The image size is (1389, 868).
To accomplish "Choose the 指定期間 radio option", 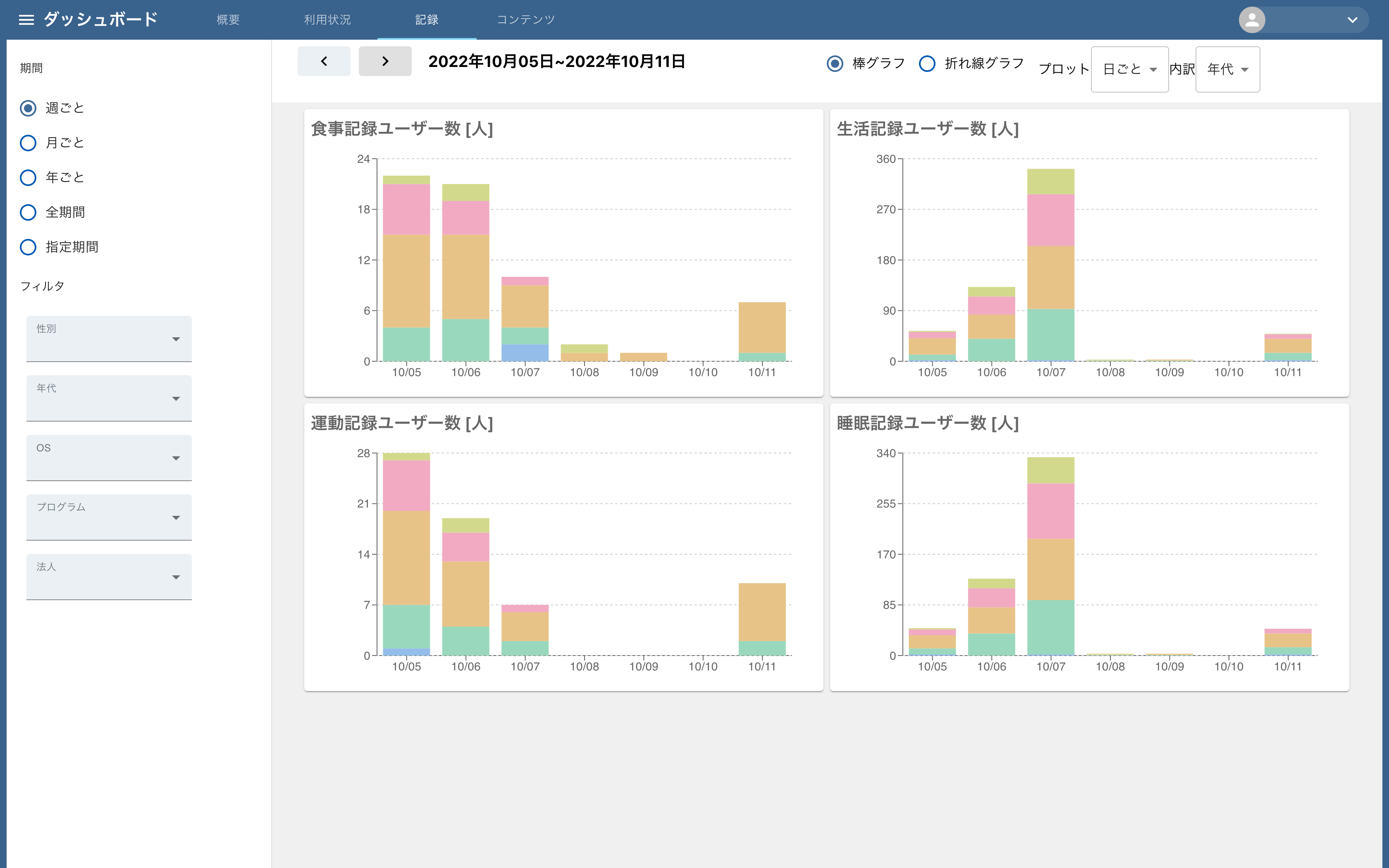I will [28, 247].
